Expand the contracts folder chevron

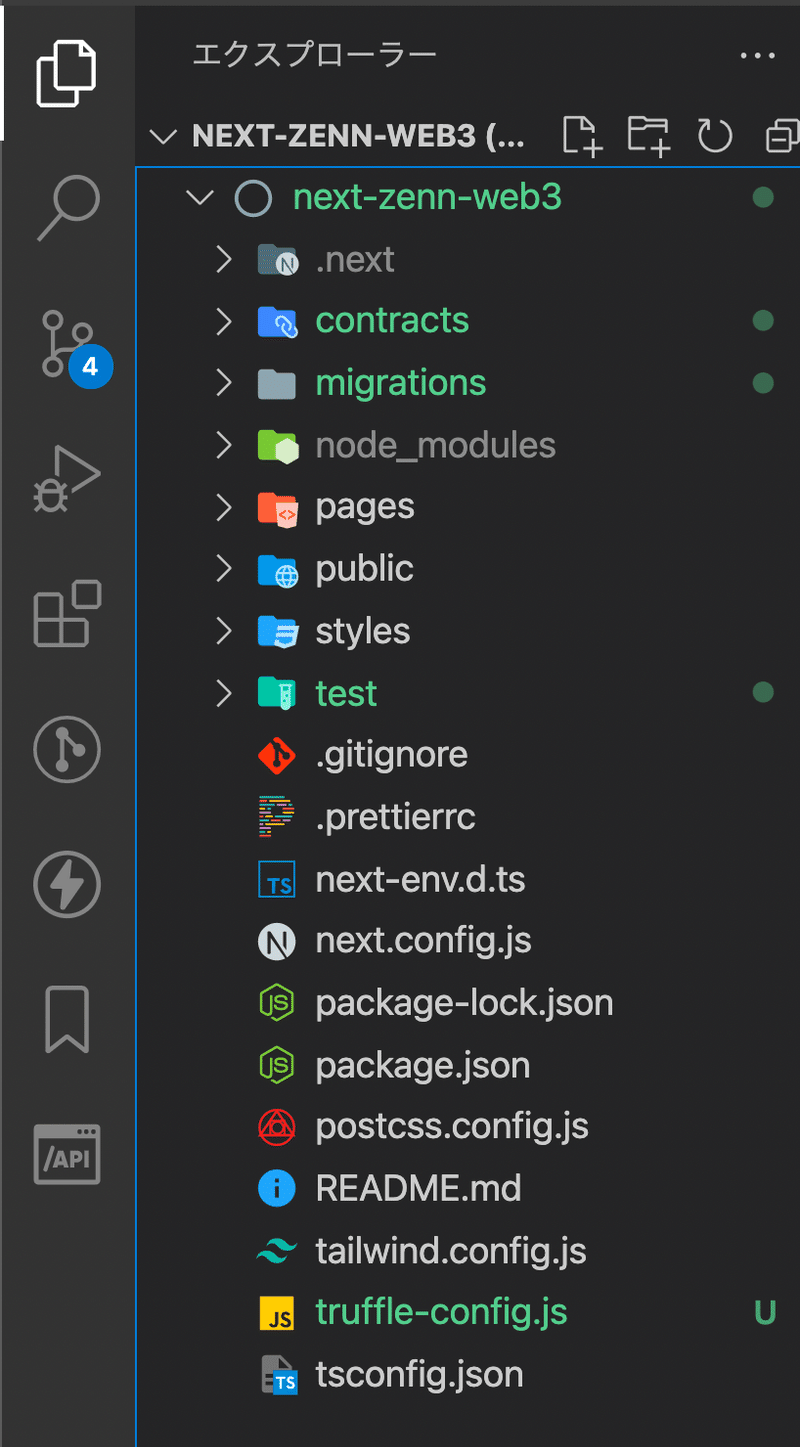click(x=223, y=321)
